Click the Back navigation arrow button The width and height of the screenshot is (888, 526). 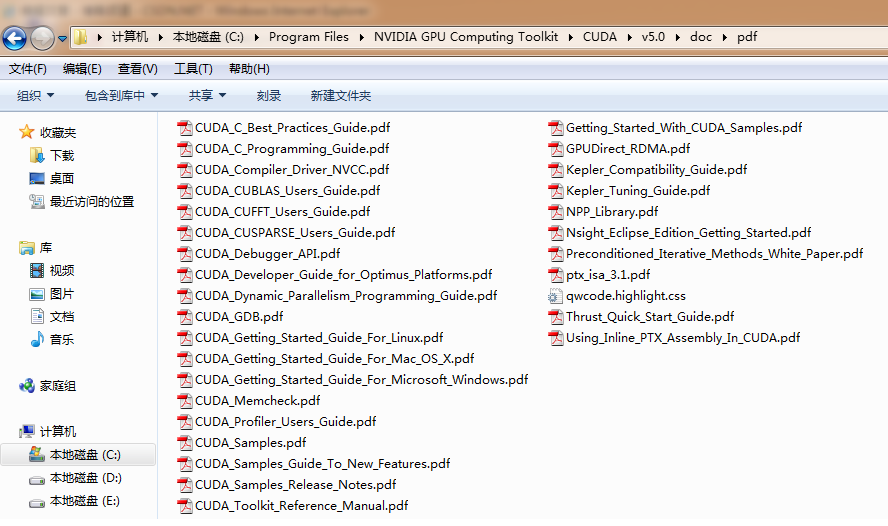[x=14, y=39]
